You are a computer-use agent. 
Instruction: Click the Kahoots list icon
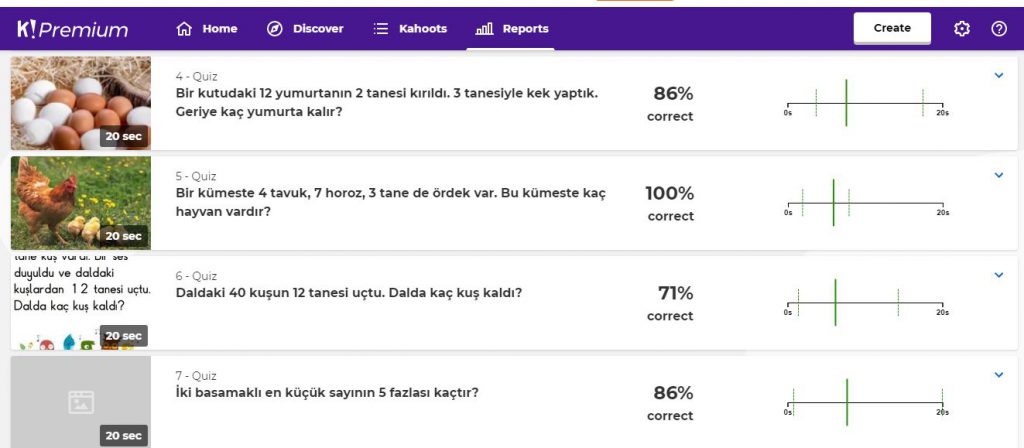[381, 29]
